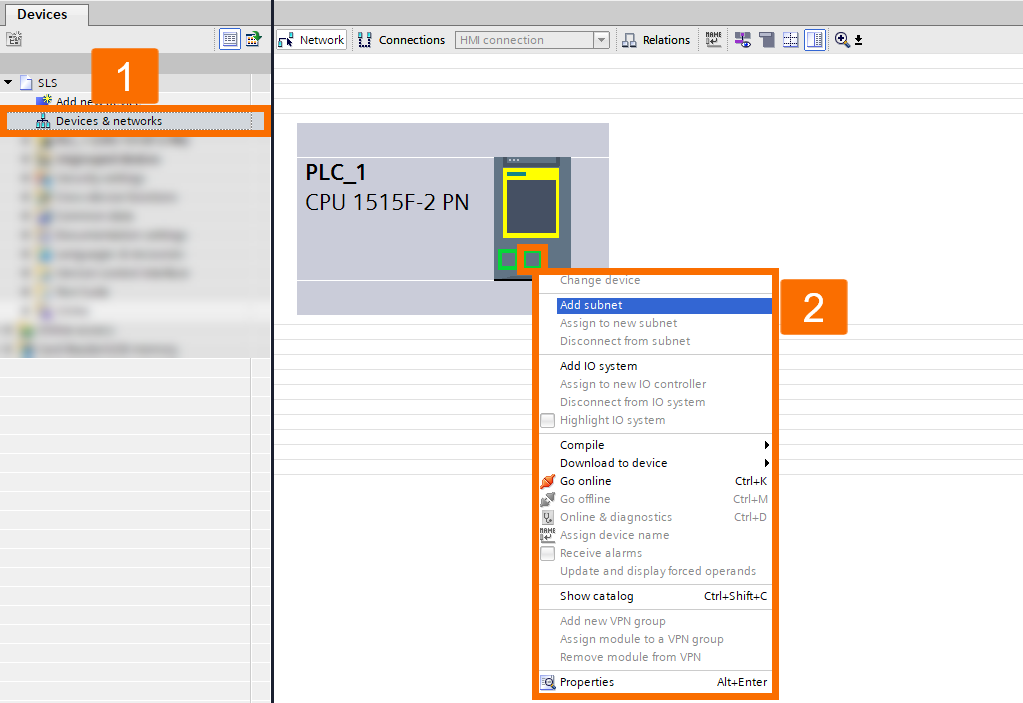Screen dimensions: 1023x703
Task: Click the zoom magnifier icon
Action: coord(842,40)
